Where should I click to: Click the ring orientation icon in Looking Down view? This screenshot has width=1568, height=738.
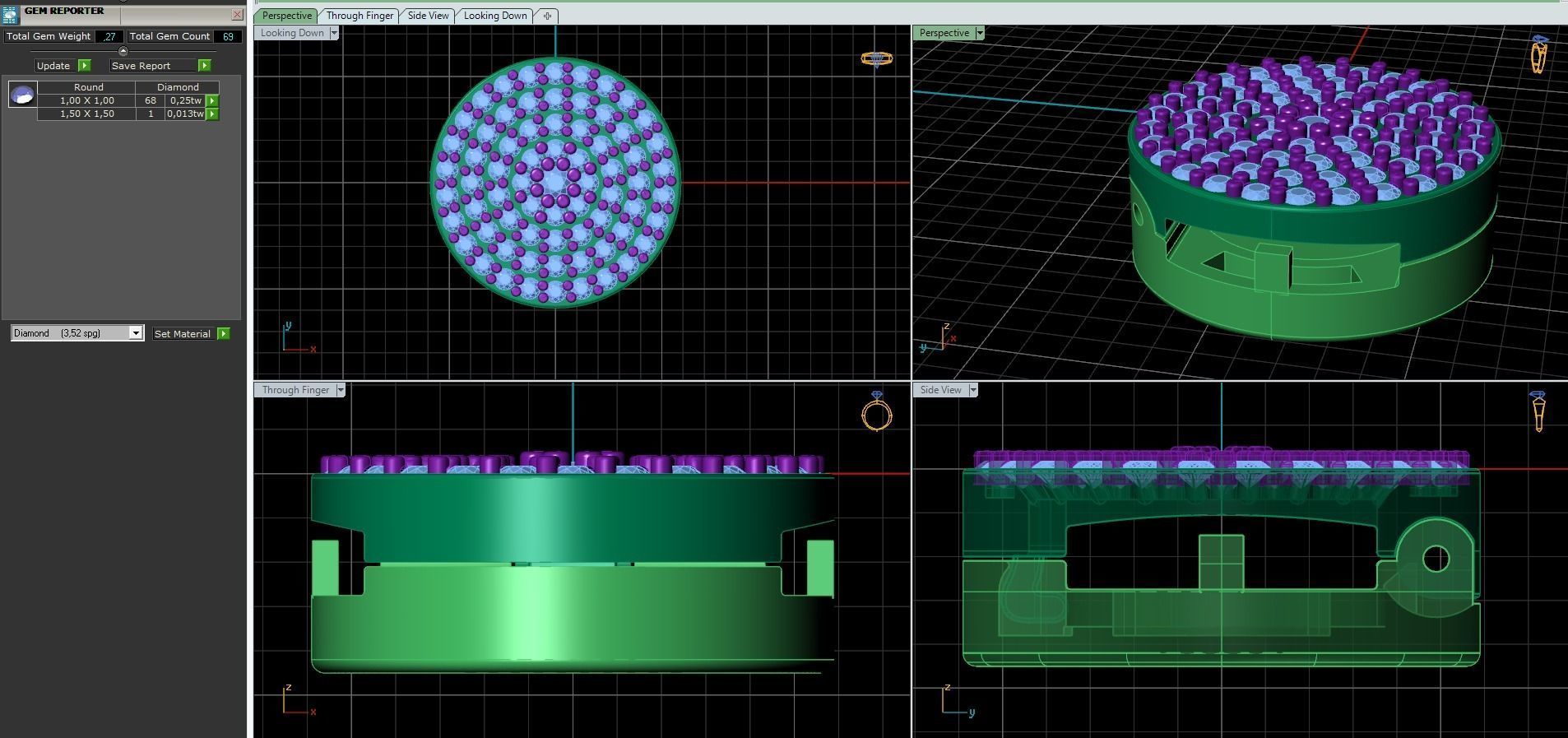[877, 59]
